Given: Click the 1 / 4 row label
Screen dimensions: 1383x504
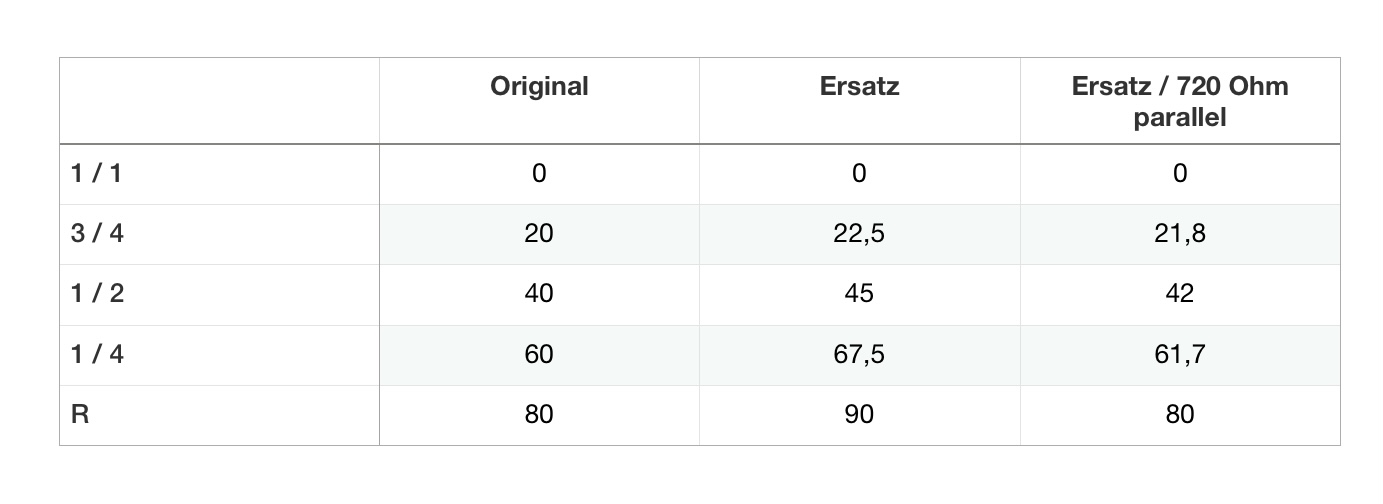Looking at the screenshot, I should point(97,354).
